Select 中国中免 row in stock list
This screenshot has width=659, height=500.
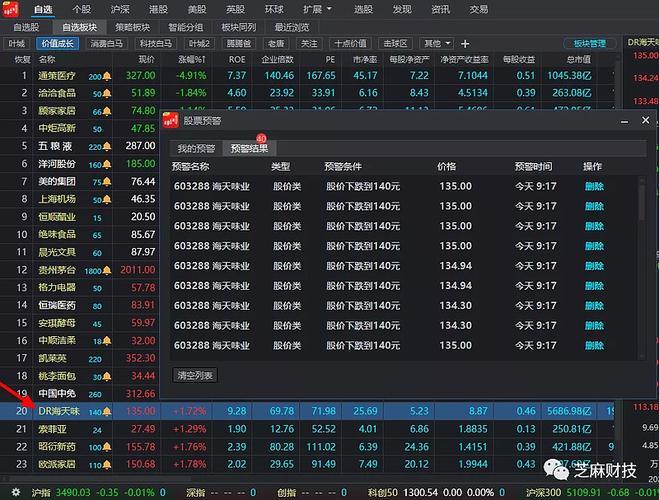click(79, 394)
